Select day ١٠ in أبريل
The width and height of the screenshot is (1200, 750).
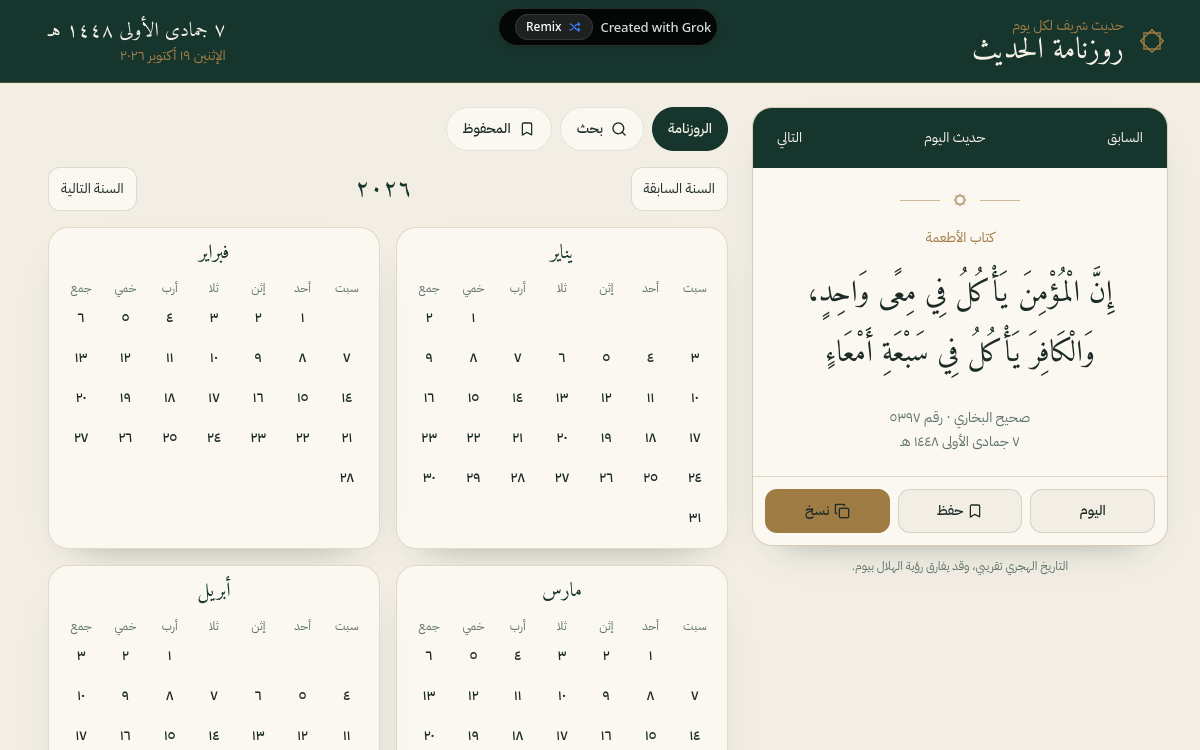click(x=81, y=696)
